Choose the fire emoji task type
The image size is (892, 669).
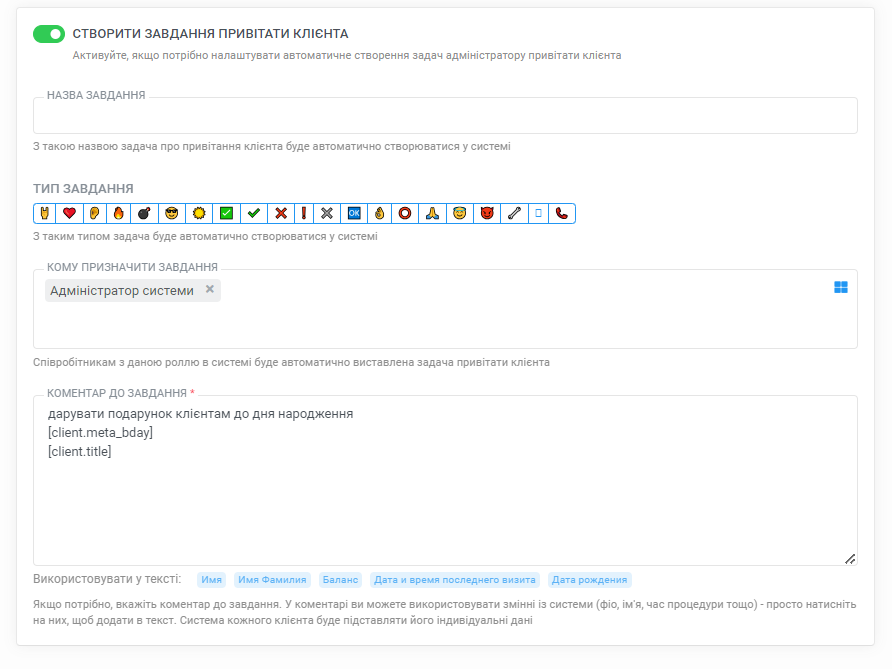(x=118, y=213)
